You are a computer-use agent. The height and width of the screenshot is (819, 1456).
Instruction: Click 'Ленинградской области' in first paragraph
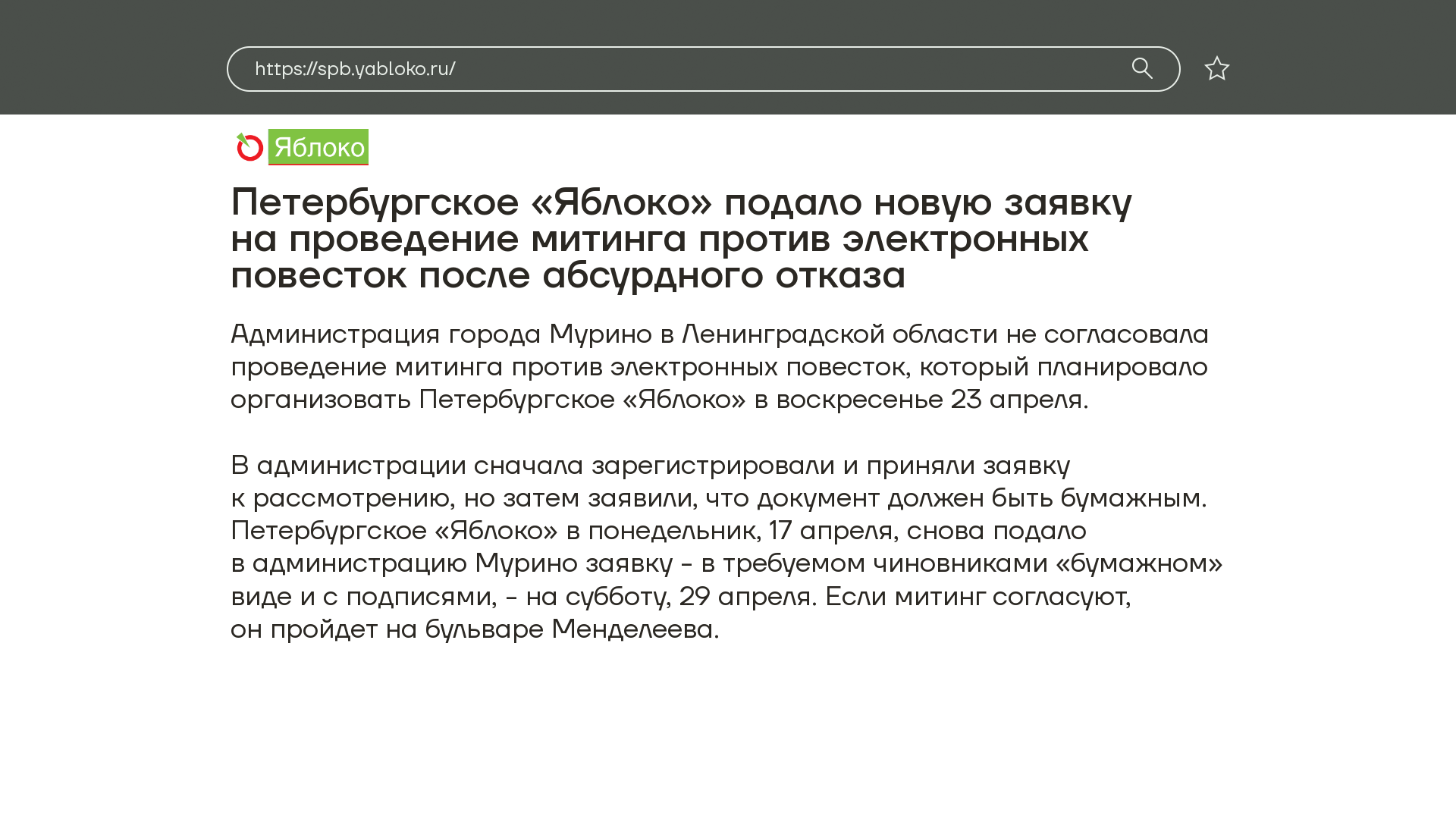click(839, 334)
